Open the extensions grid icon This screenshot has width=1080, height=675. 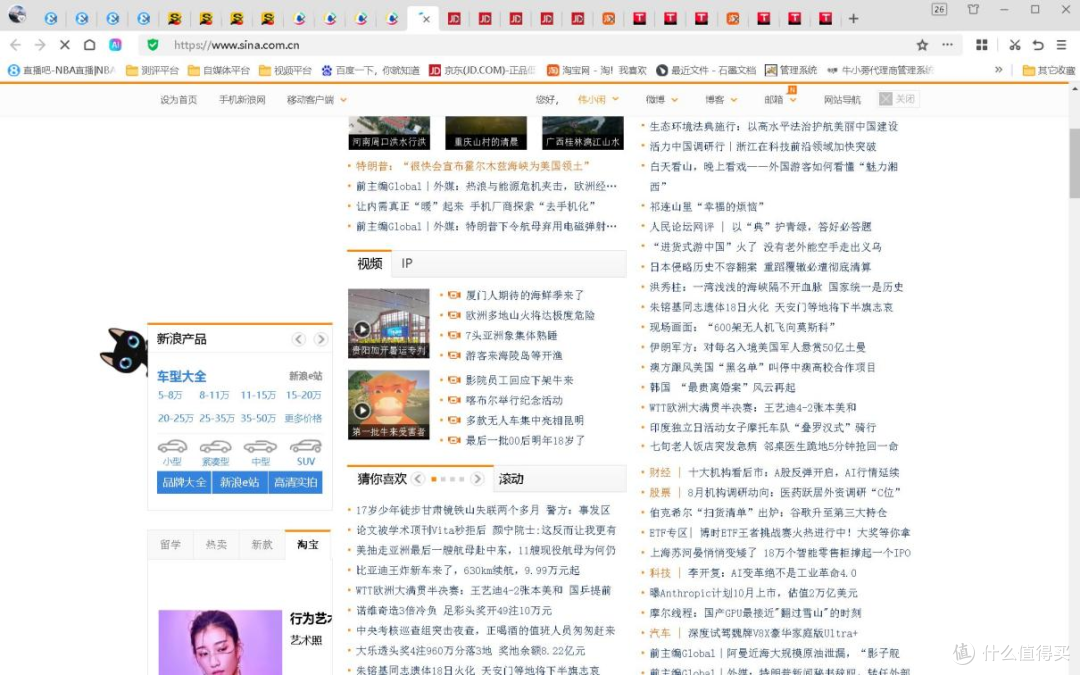click(982, 45)
